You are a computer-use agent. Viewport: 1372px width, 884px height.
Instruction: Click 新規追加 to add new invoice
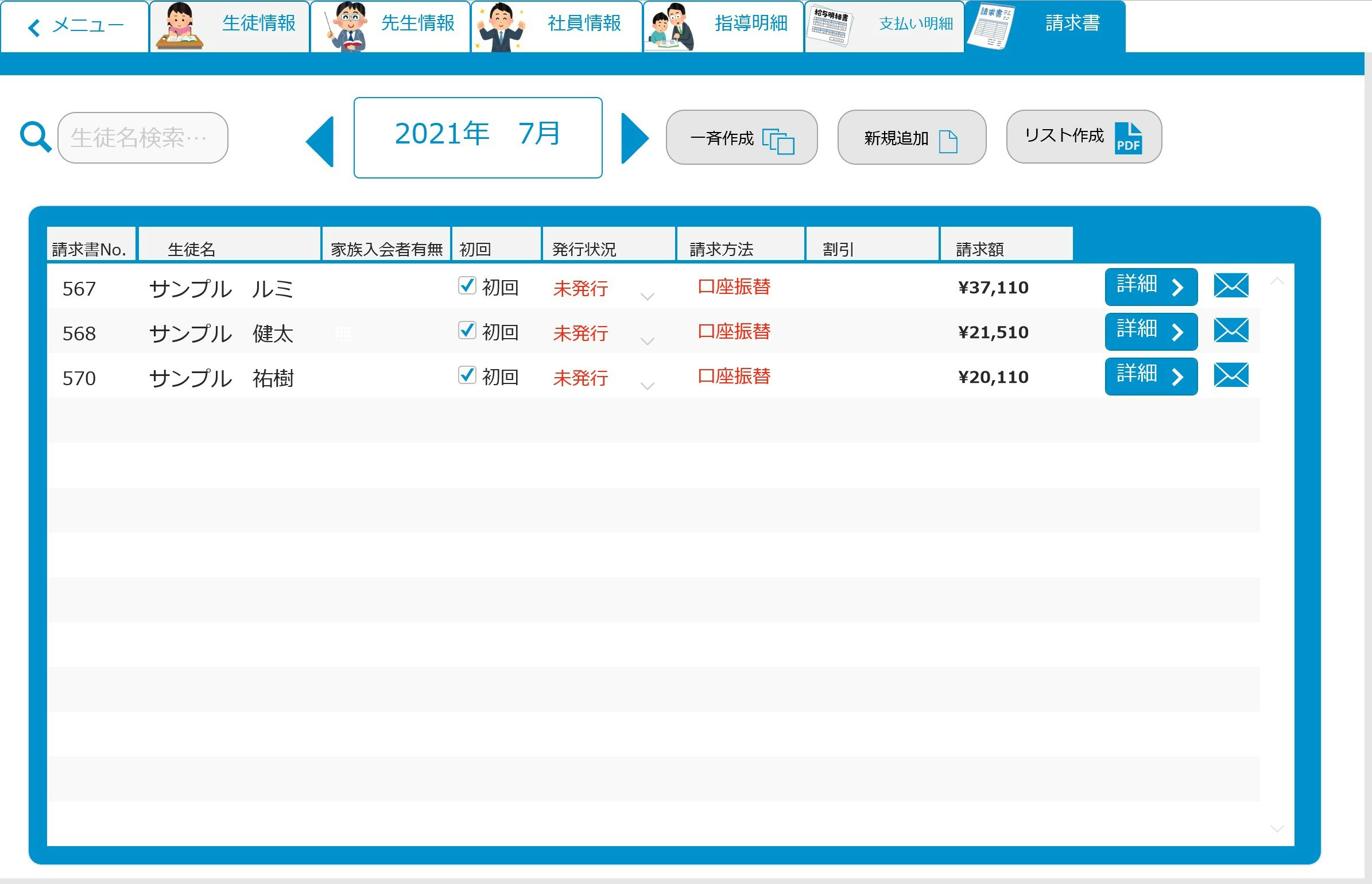(x=911, y=138)
